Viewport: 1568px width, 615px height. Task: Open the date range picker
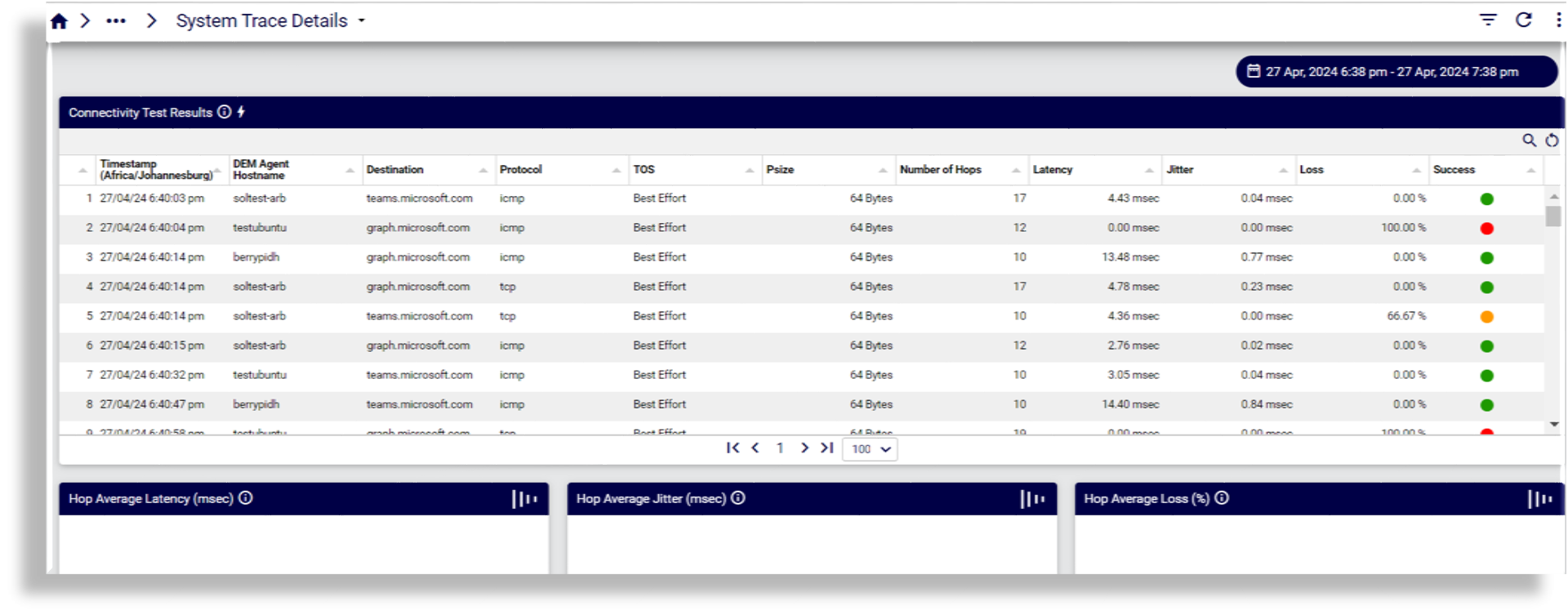point(1396,72)
